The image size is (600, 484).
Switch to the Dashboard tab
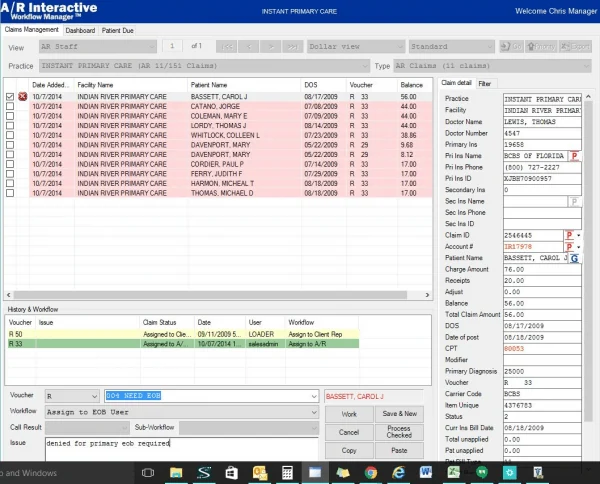pos(80,31)
